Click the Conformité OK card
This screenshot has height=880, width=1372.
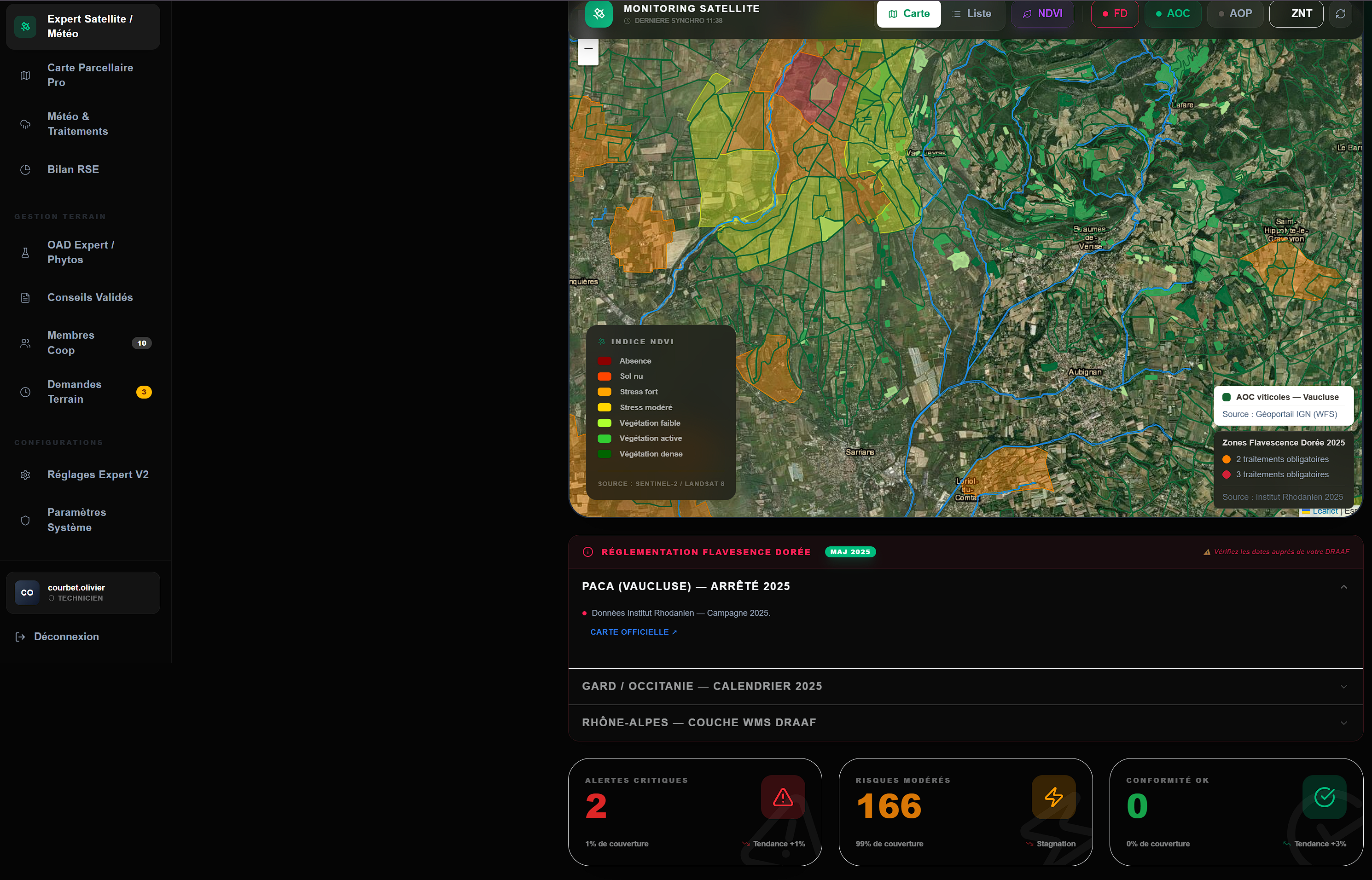pos(1236,812)
